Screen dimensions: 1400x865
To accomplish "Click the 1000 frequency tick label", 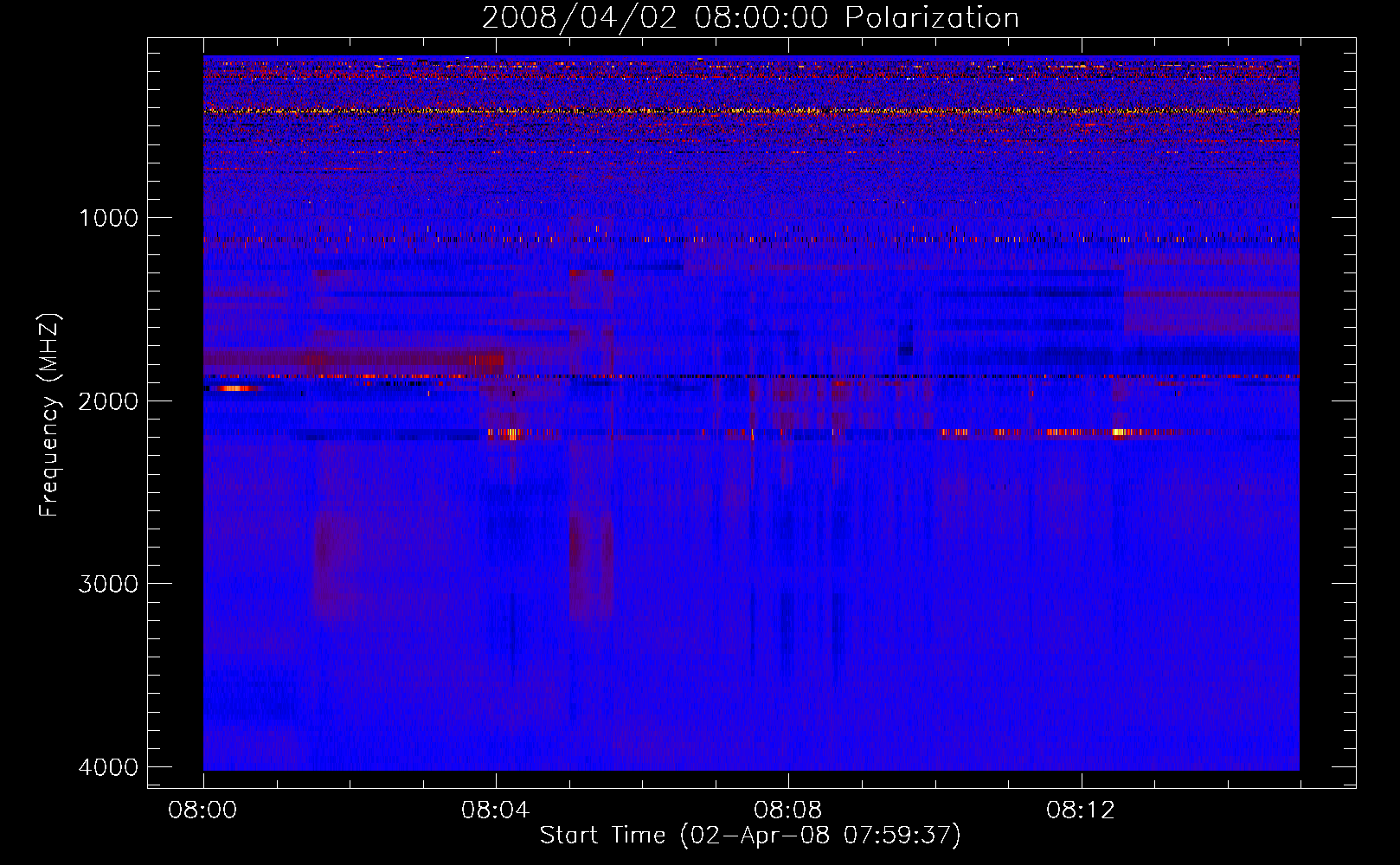I will (x=108, y=217).
